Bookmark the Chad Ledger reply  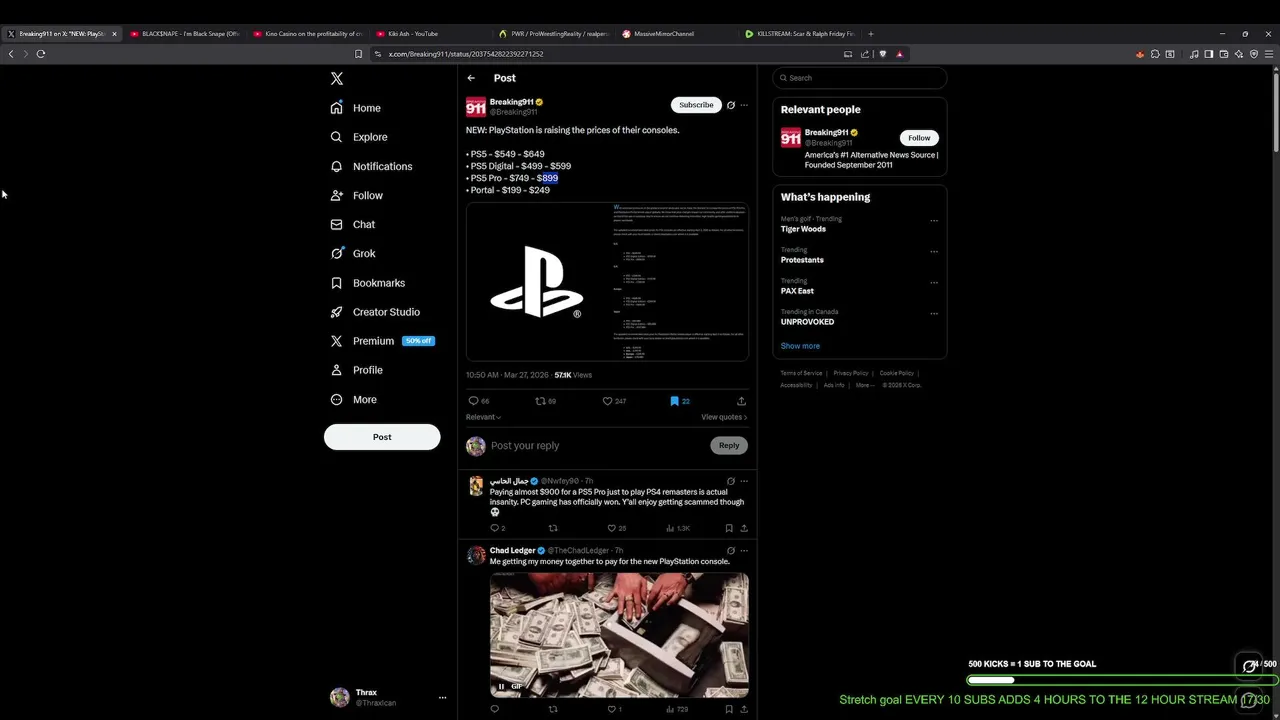729,709
